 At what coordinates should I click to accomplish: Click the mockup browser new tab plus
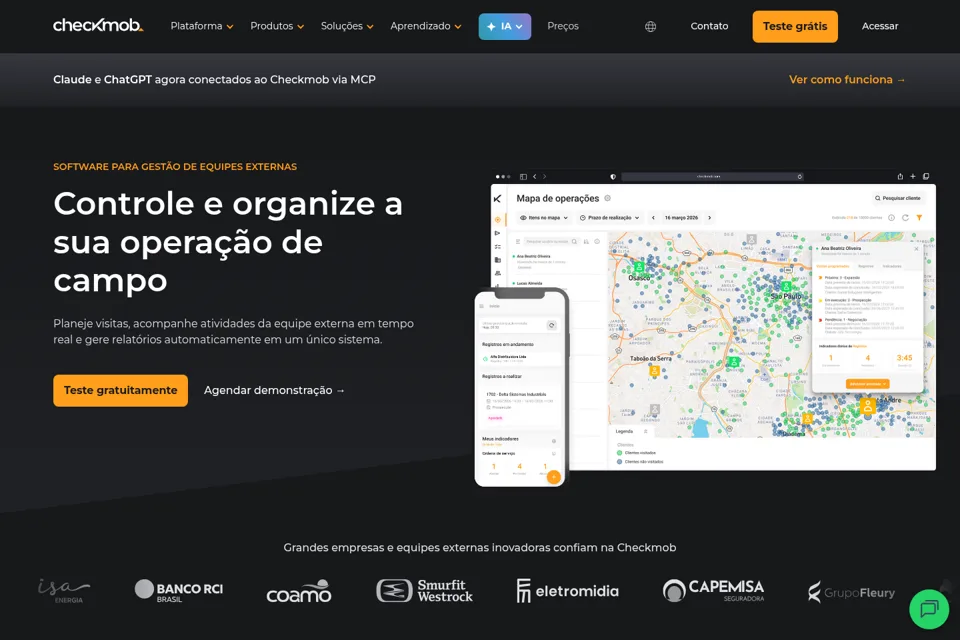pos(913,176)
